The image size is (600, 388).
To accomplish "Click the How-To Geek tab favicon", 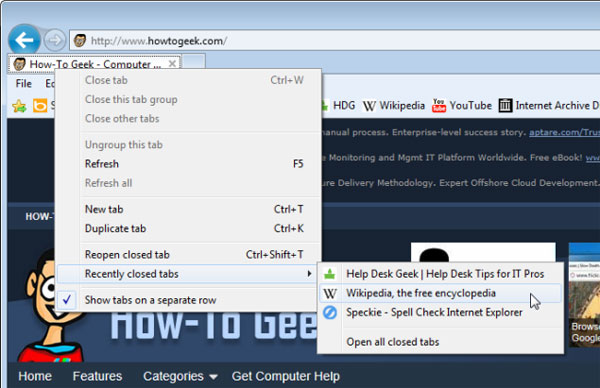I will pyautogui.click(x=19, y=64).
